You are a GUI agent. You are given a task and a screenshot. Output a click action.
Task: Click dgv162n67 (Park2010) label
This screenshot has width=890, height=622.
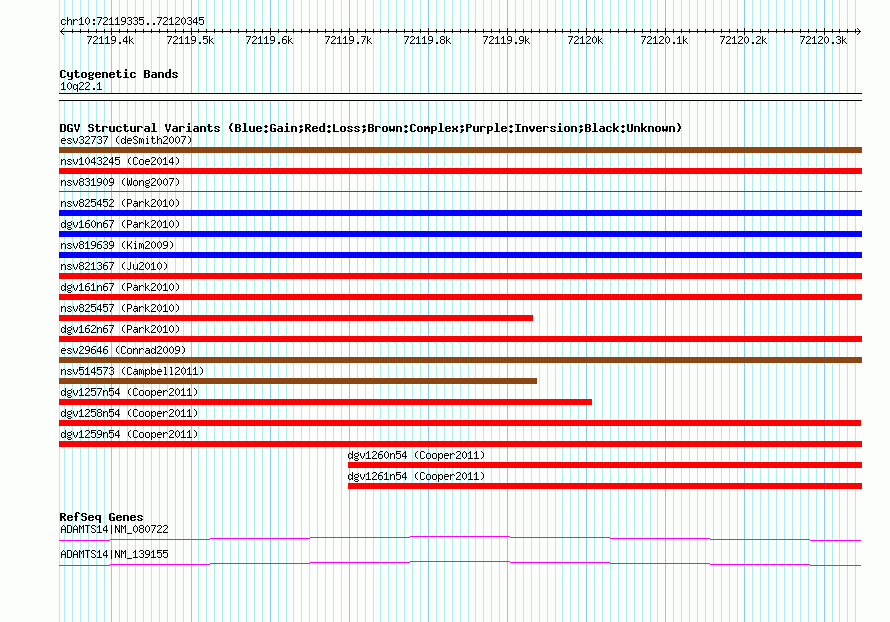click(x=120, y=329)
